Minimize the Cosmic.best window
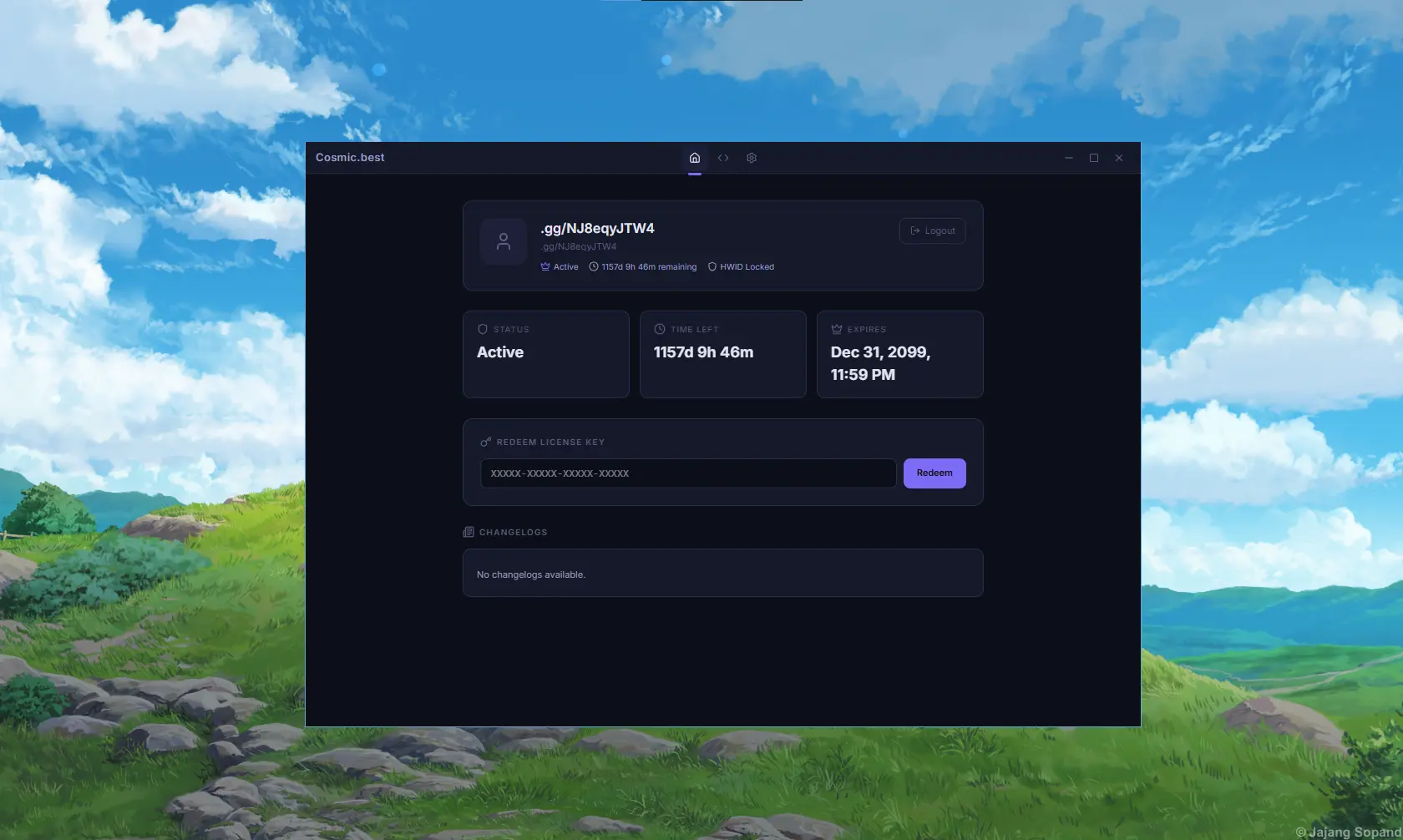1403x840 pixels. point(1069,158)
